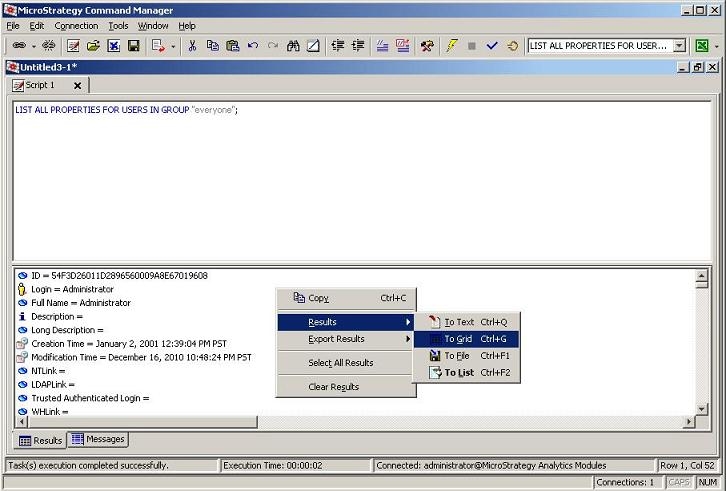
Task: Open a script with the folder icon
Action: 93,45
